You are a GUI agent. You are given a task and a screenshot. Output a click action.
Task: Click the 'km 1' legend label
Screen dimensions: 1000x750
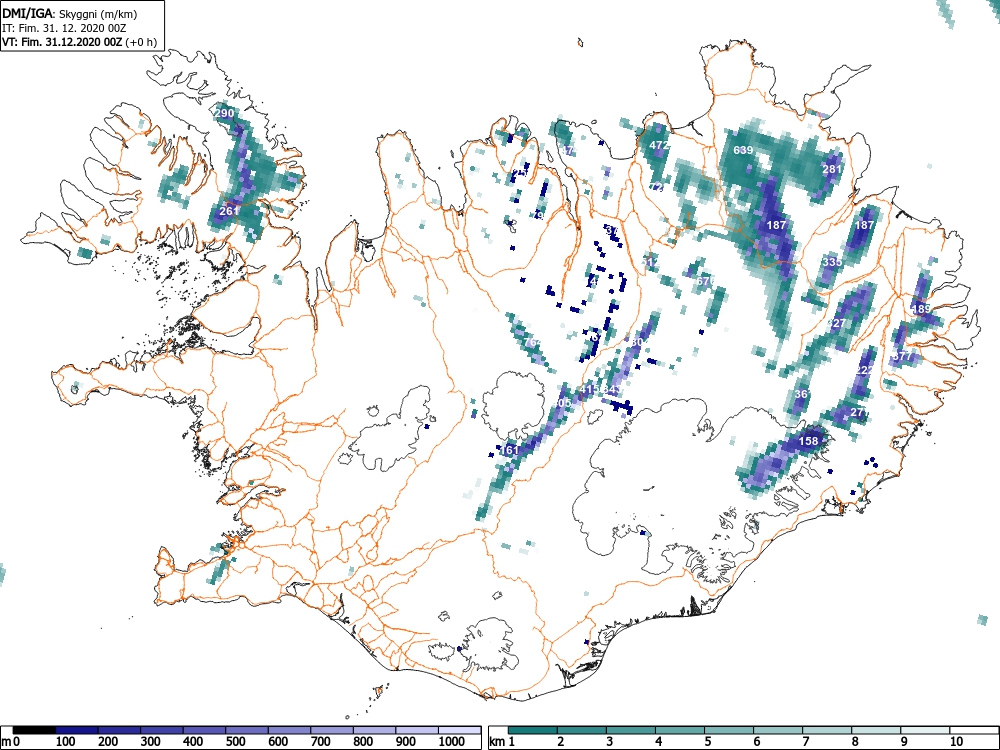(503, 742)
